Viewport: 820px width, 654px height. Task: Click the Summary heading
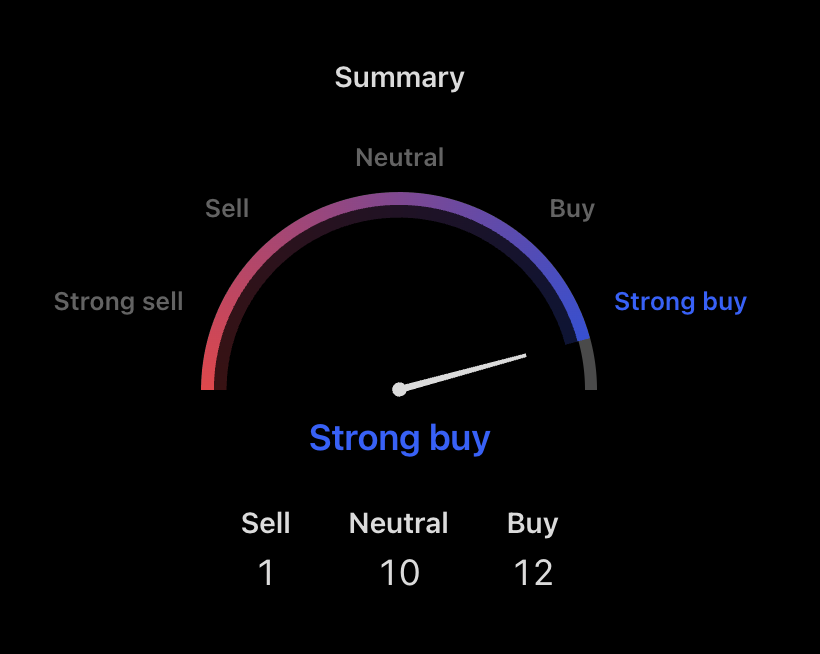pos(400,78)
